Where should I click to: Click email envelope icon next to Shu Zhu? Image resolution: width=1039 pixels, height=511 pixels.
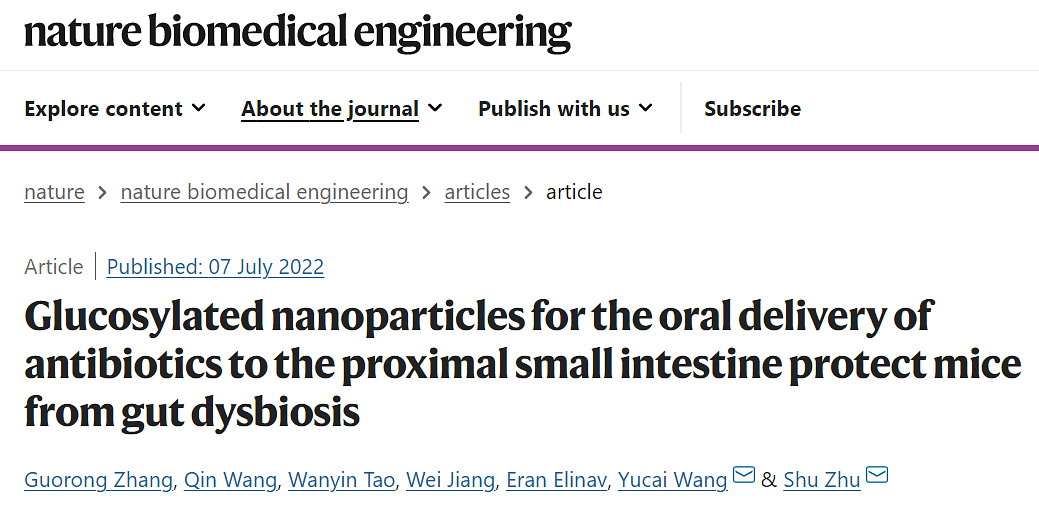[x=876, y=475]
